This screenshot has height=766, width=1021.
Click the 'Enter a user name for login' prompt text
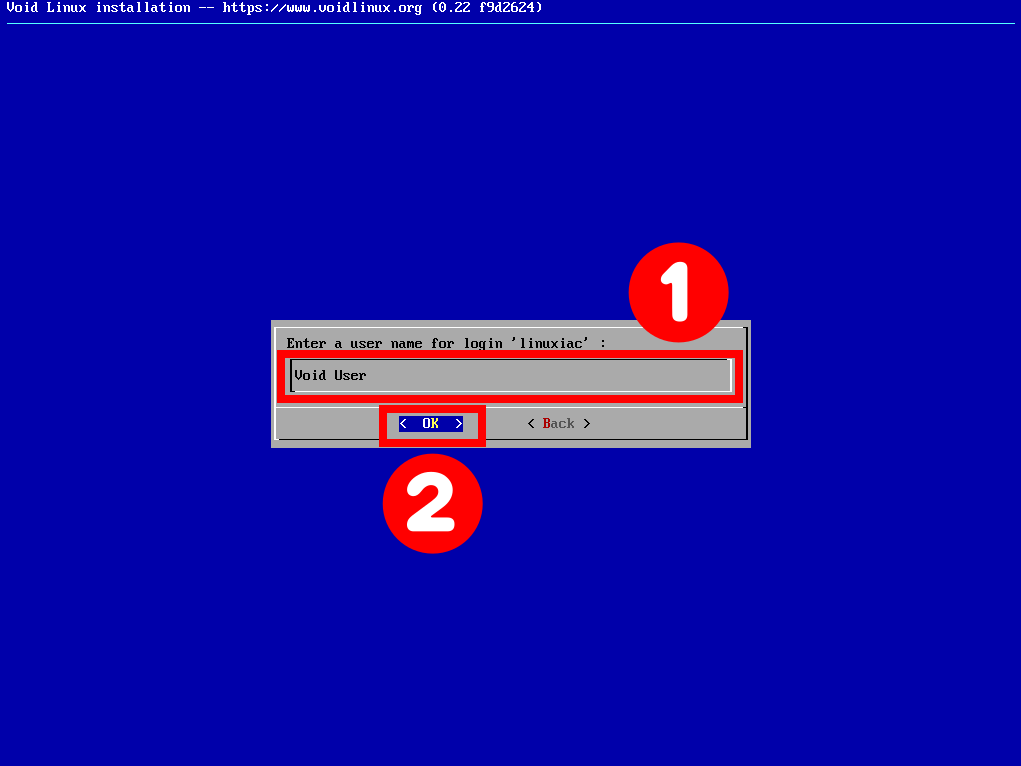click(446, 343)
